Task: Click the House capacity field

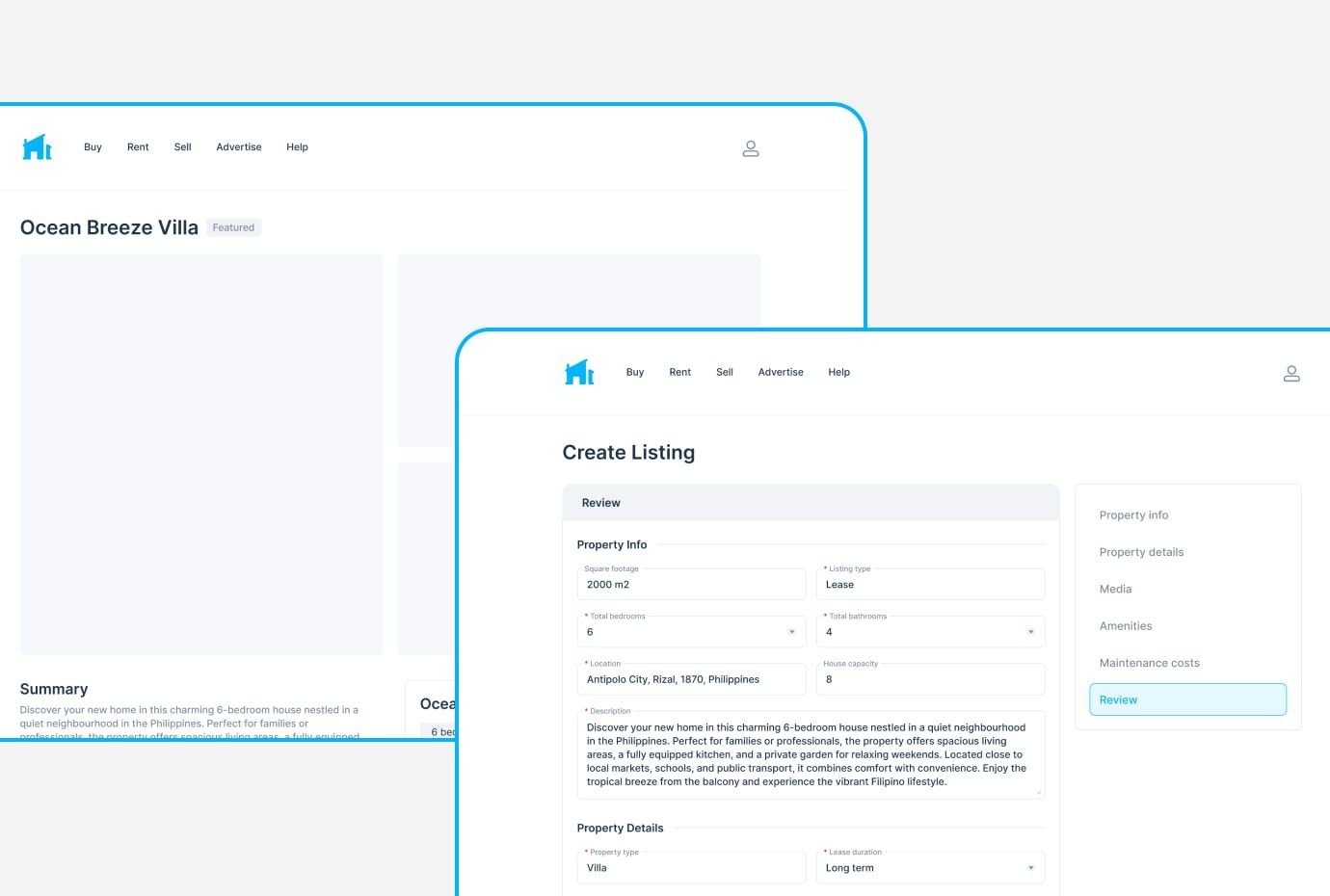Action: pos(931,679)
